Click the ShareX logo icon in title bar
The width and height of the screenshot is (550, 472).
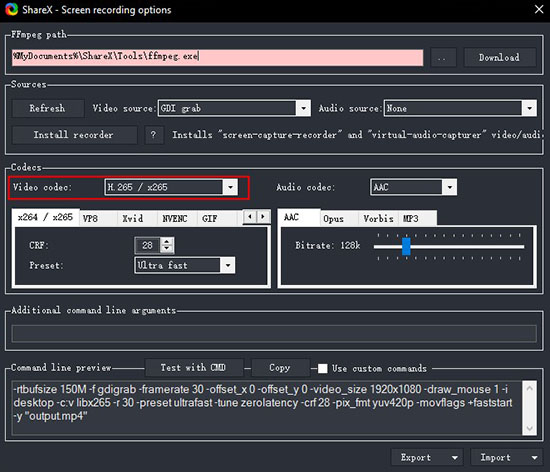tap(11, 9)
